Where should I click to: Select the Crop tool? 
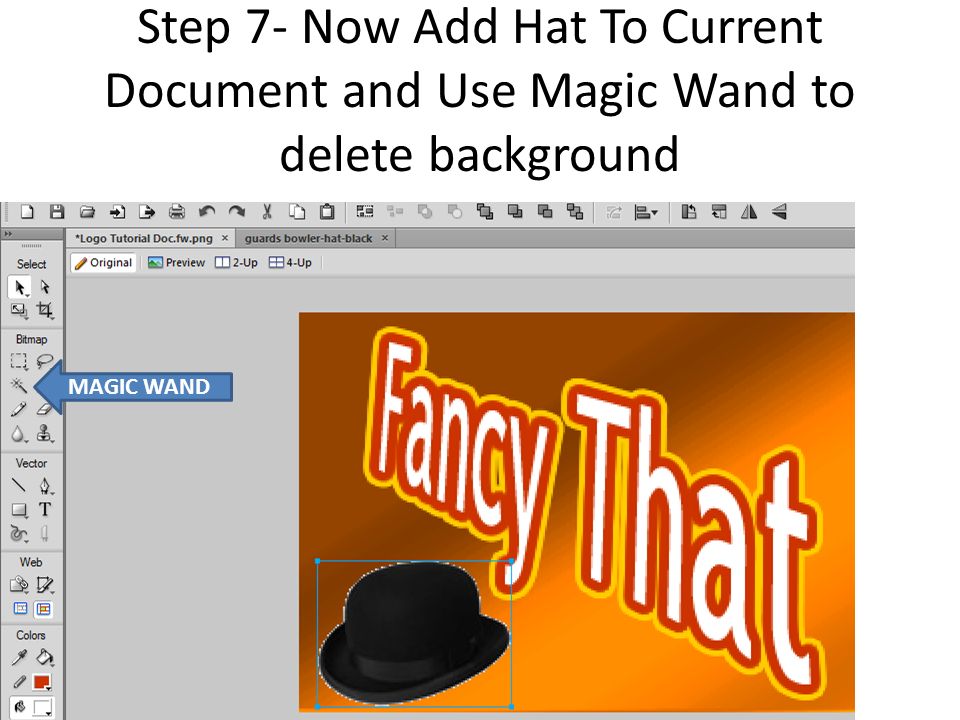[45, 310]
